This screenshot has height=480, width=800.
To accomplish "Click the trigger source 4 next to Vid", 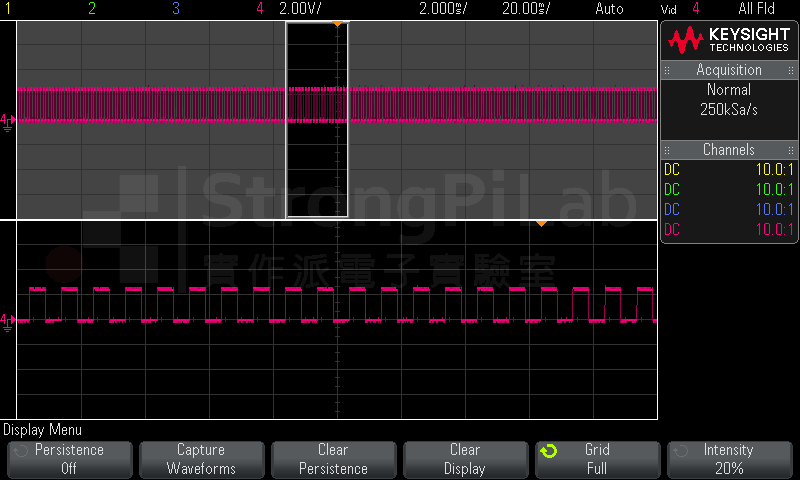I will 696,8.
